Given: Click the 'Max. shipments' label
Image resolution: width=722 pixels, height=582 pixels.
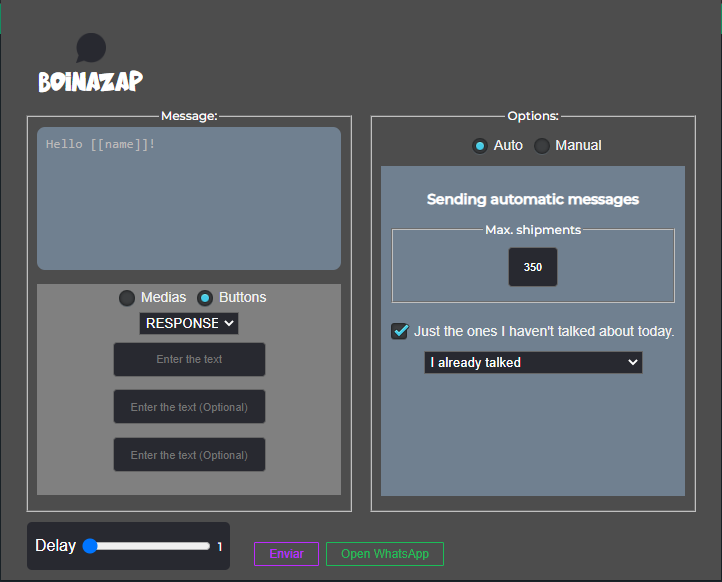Looking at the screenshot, I should point(533,230).
